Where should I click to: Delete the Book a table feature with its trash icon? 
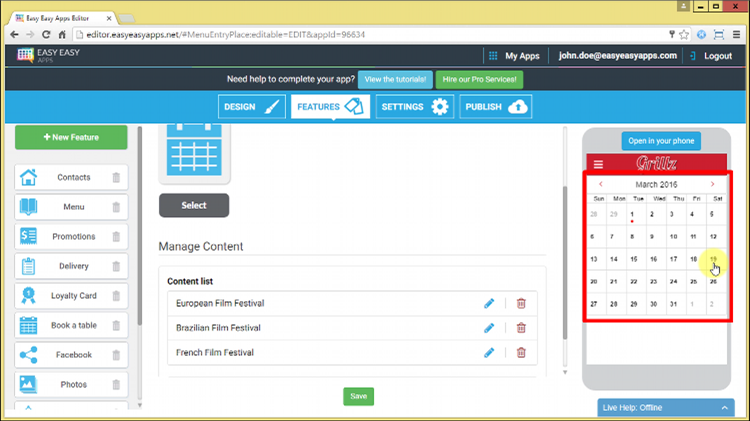116,325
